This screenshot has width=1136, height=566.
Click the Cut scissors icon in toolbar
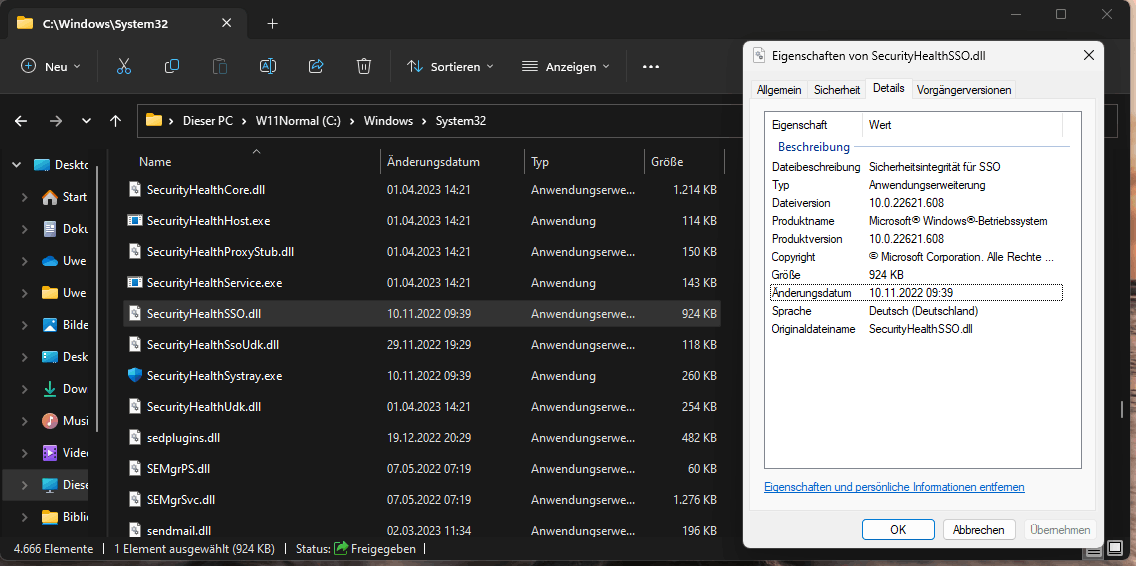(124, 66)
